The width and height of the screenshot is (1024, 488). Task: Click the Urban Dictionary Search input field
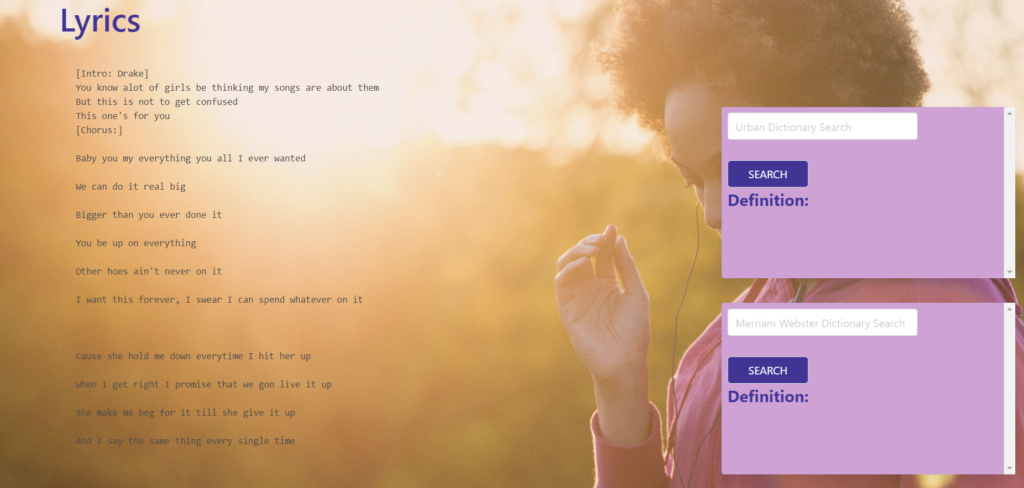click(x=821, y=127)
